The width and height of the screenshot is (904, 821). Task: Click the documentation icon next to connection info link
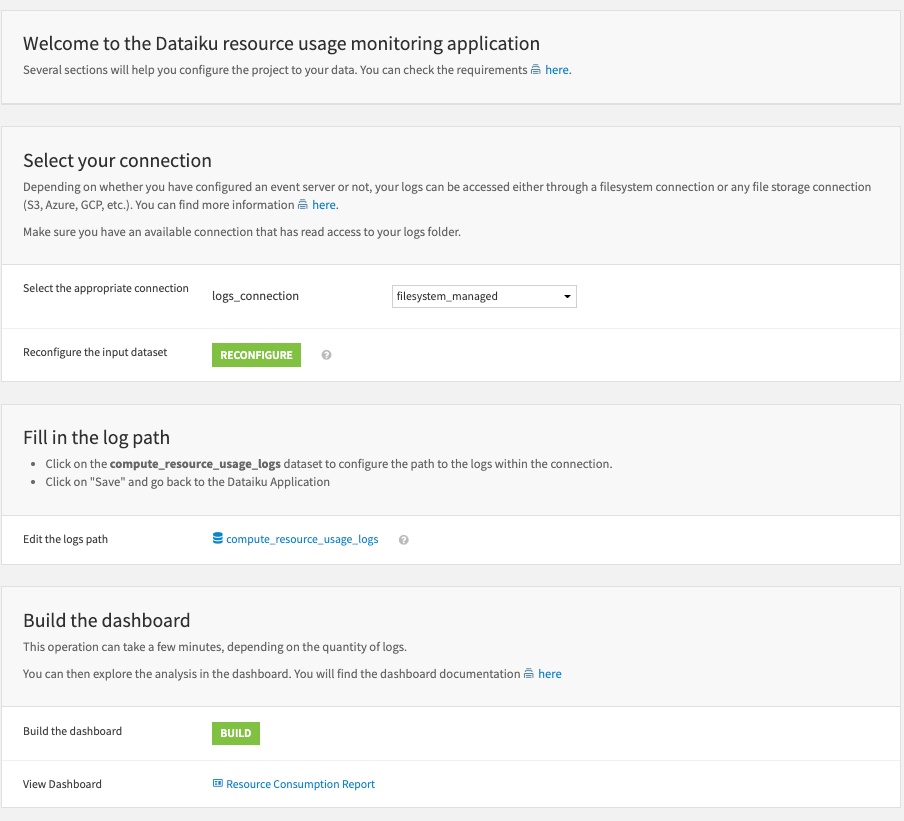(303, 205)
